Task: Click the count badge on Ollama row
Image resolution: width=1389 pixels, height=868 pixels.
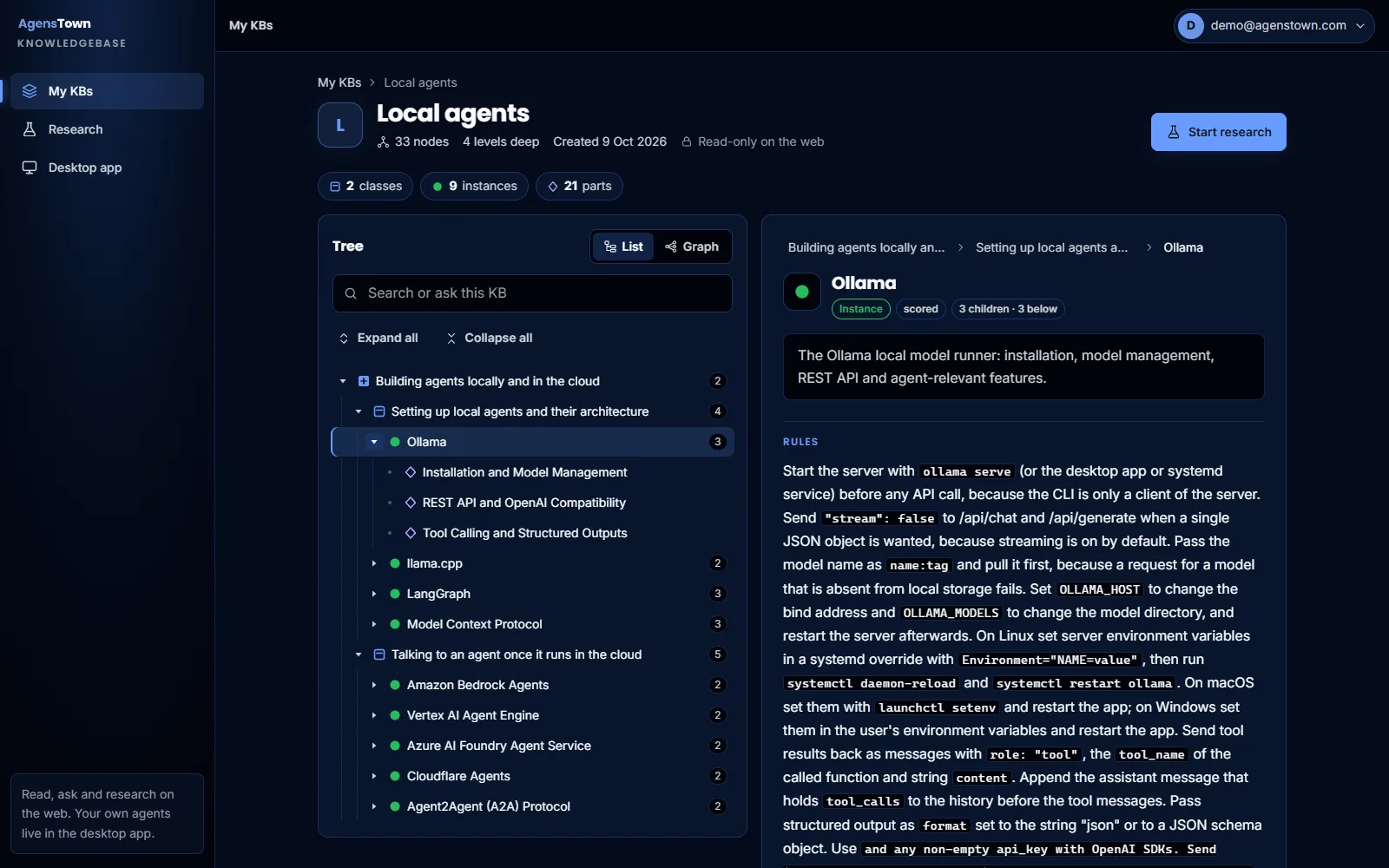Action: pos(717,442)
